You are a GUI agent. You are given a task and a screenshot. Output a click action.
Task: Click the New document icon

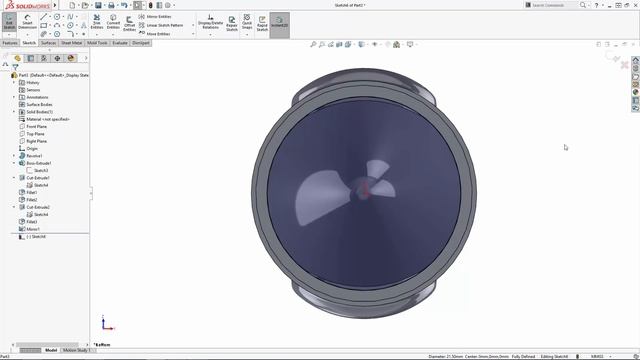tap(72, 5)
